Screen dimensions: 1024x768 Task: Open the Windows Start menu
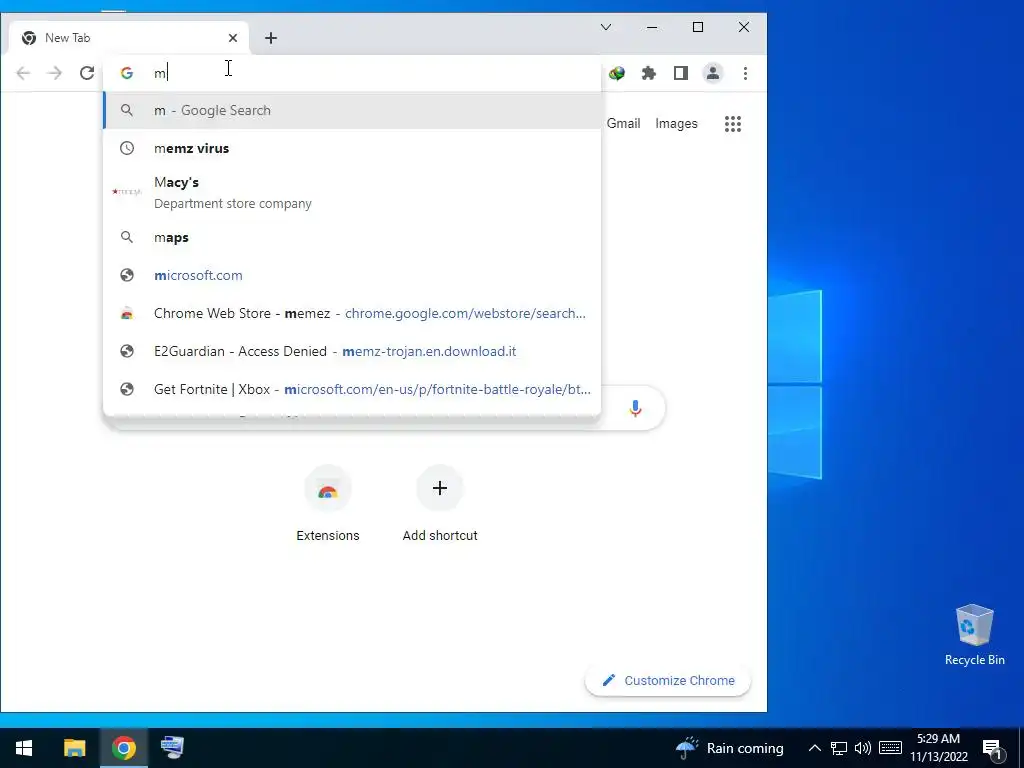[24, 748]
